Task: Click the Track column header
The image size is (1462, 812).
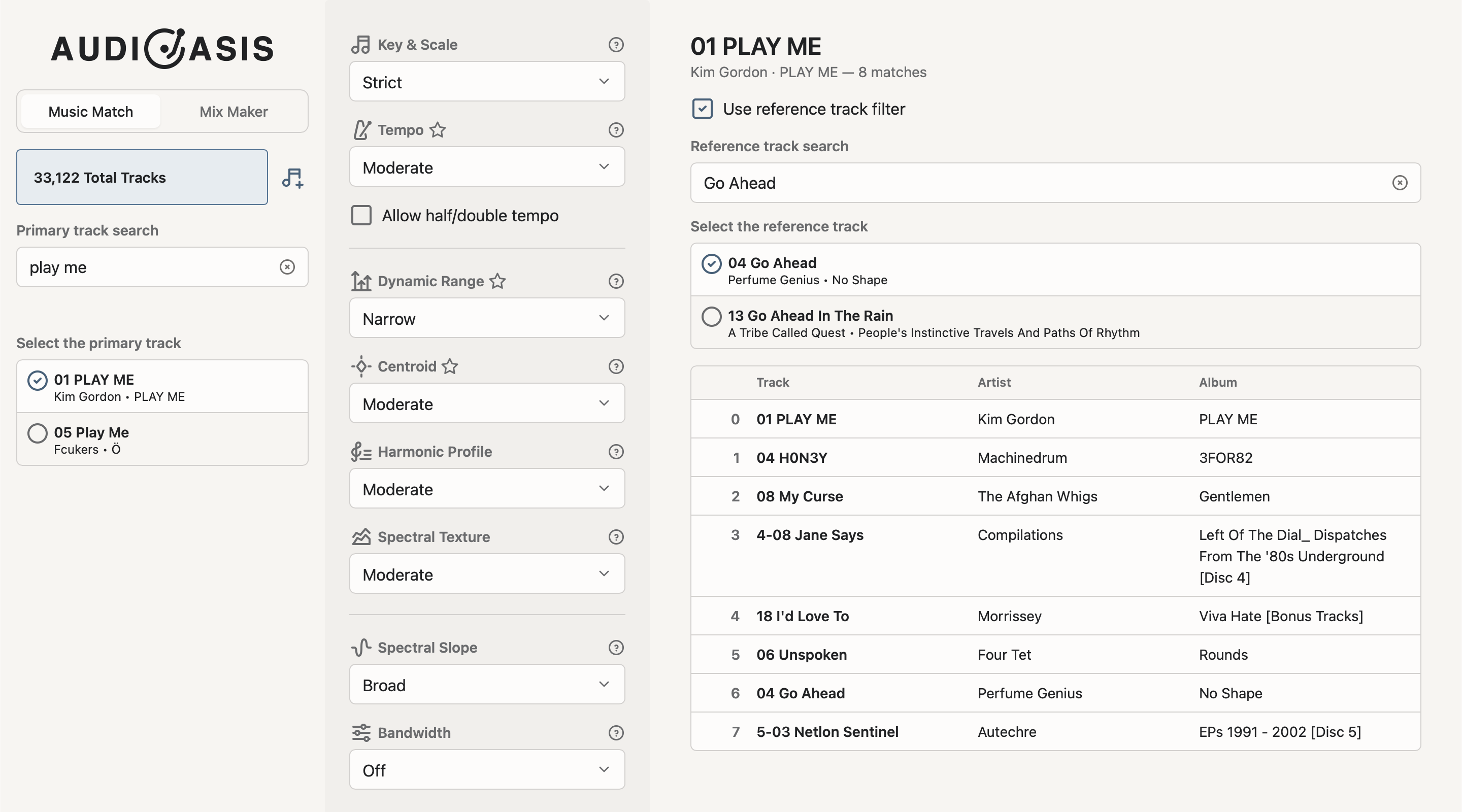Action: click(x=773, y=383)
